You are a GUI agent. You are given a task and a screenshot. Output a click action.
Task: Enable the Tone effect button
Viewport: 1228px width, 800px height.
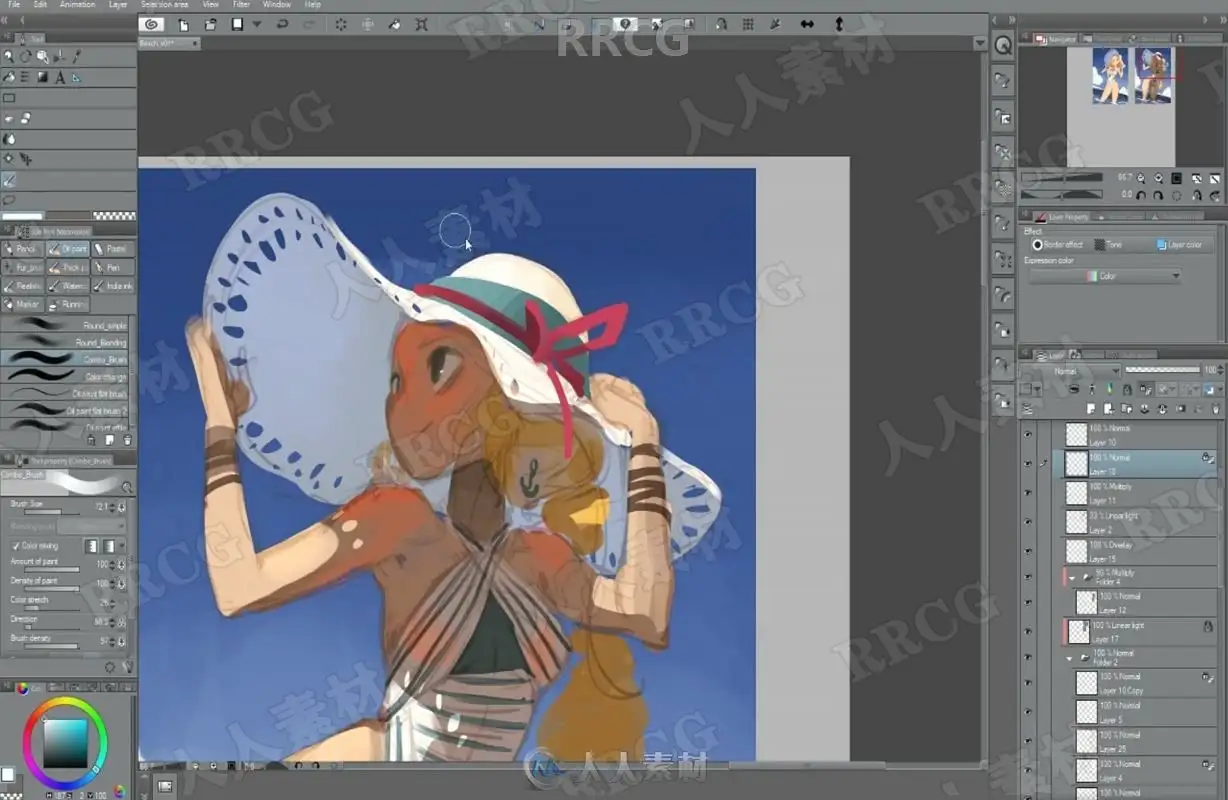pos(1108,244)
